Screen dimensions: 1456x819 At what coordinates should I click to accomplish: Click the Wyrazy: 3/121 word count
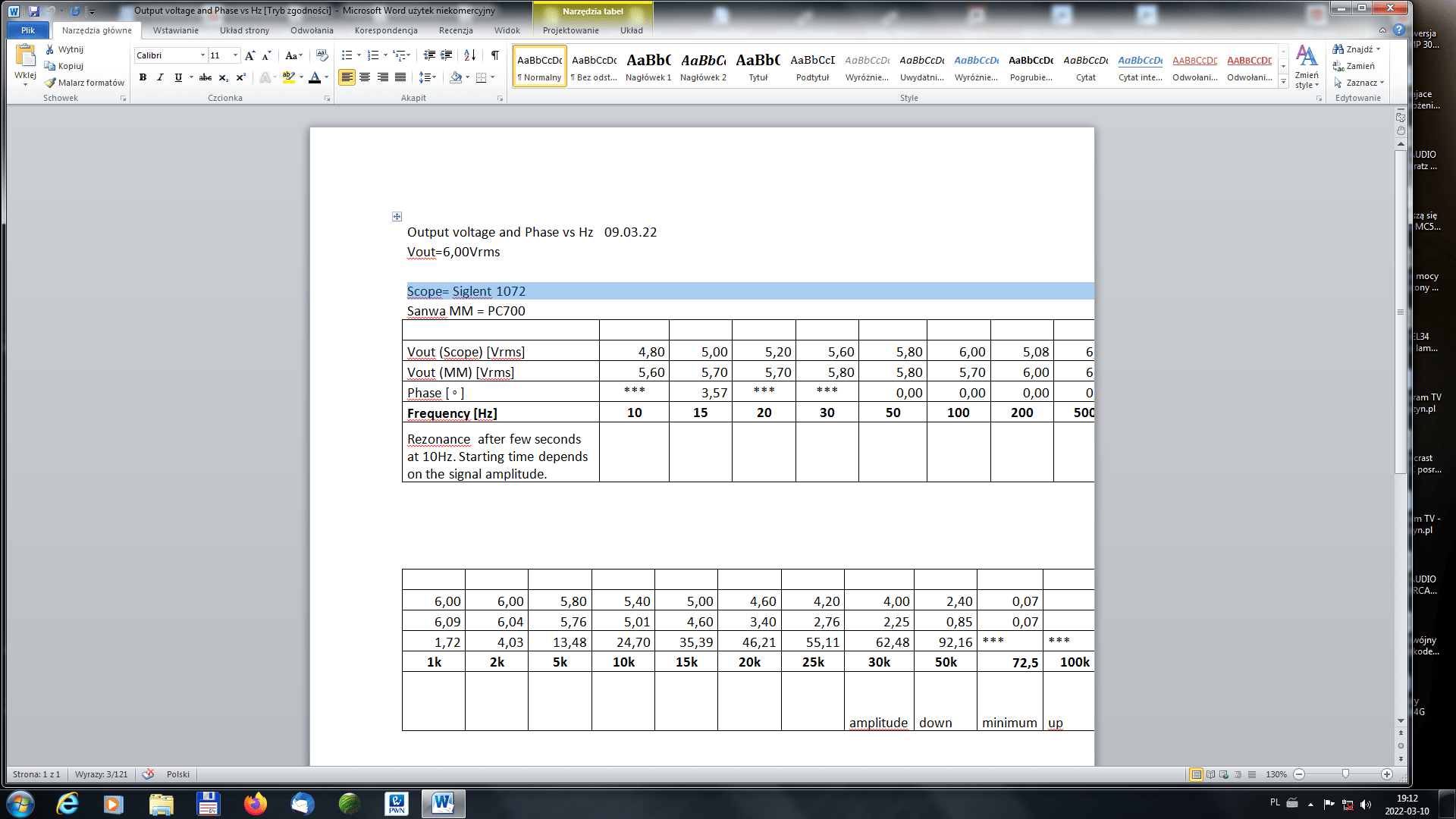tap(101, 774)
